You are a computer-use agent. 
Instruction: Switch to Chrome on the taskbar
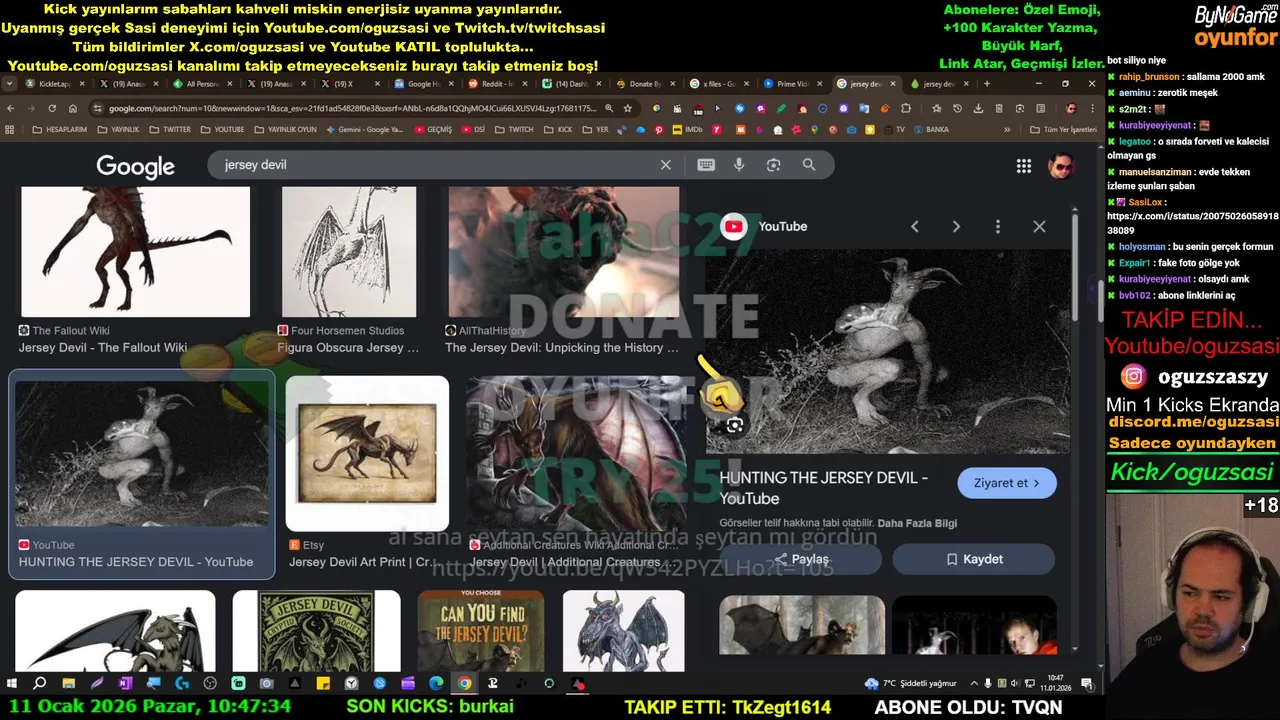coord(464,684)
